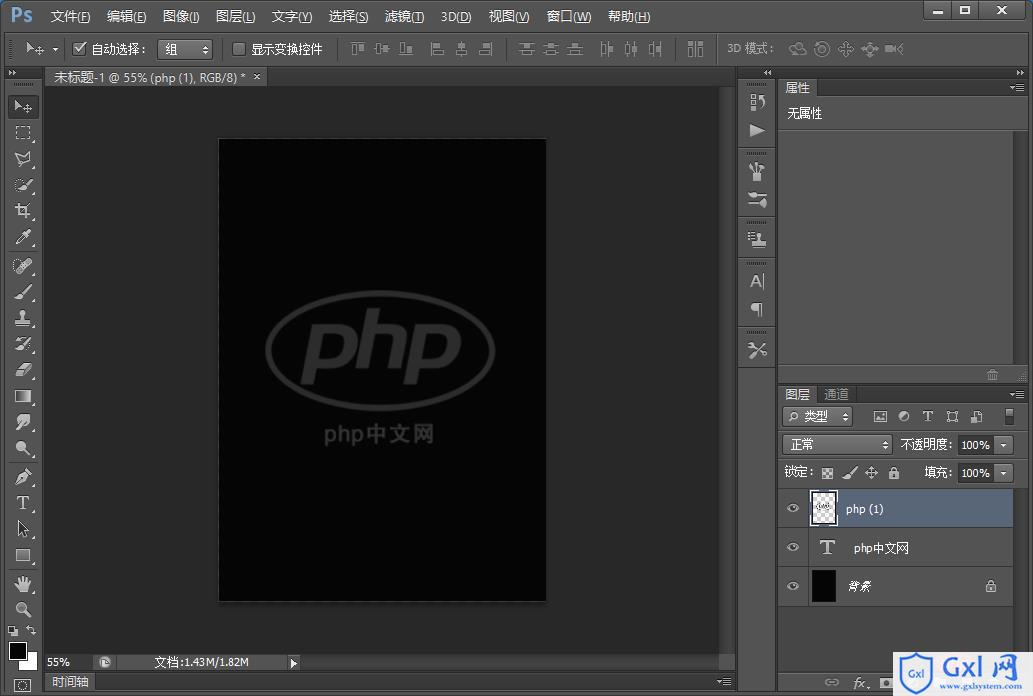1033x696 pixels.
Task: Click the 不透明度 value field
Action: point(976,445)
